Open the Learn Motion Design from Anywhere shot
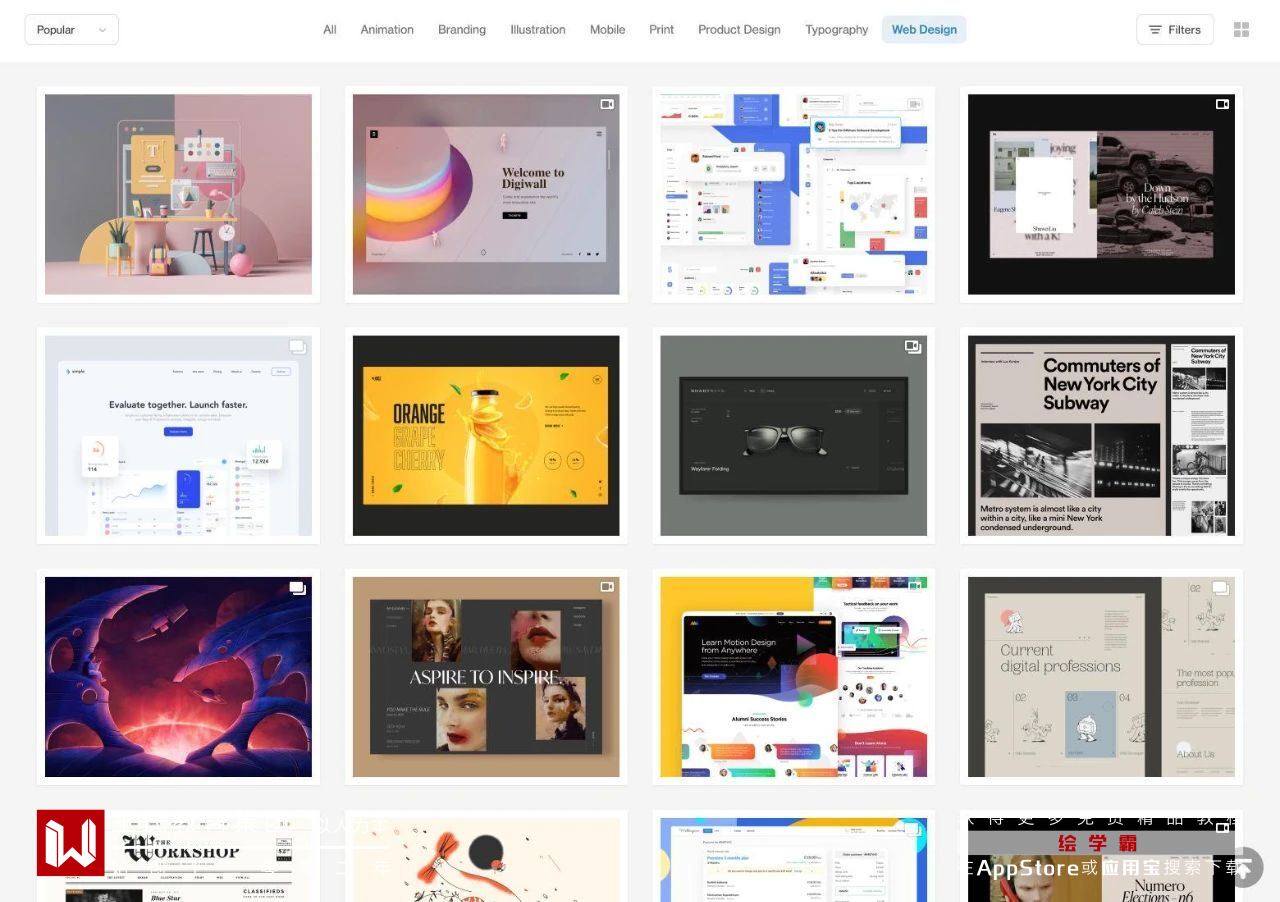Viewport: 1280px width, 902px height. click(794, 677)
